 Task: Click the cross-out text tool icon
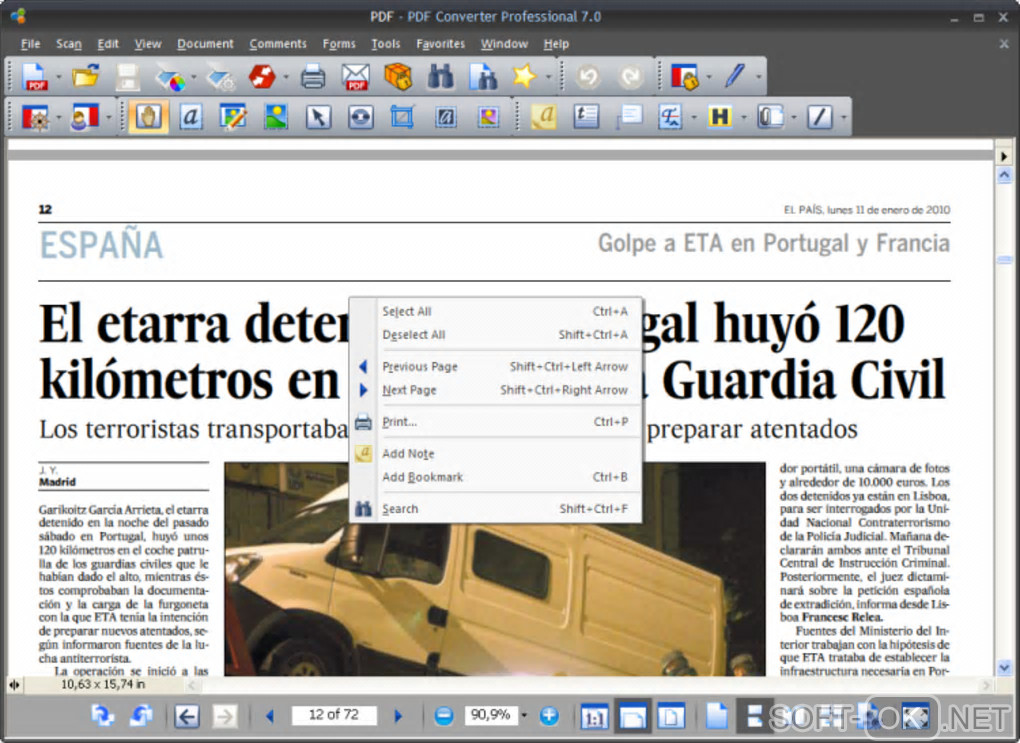670,117
